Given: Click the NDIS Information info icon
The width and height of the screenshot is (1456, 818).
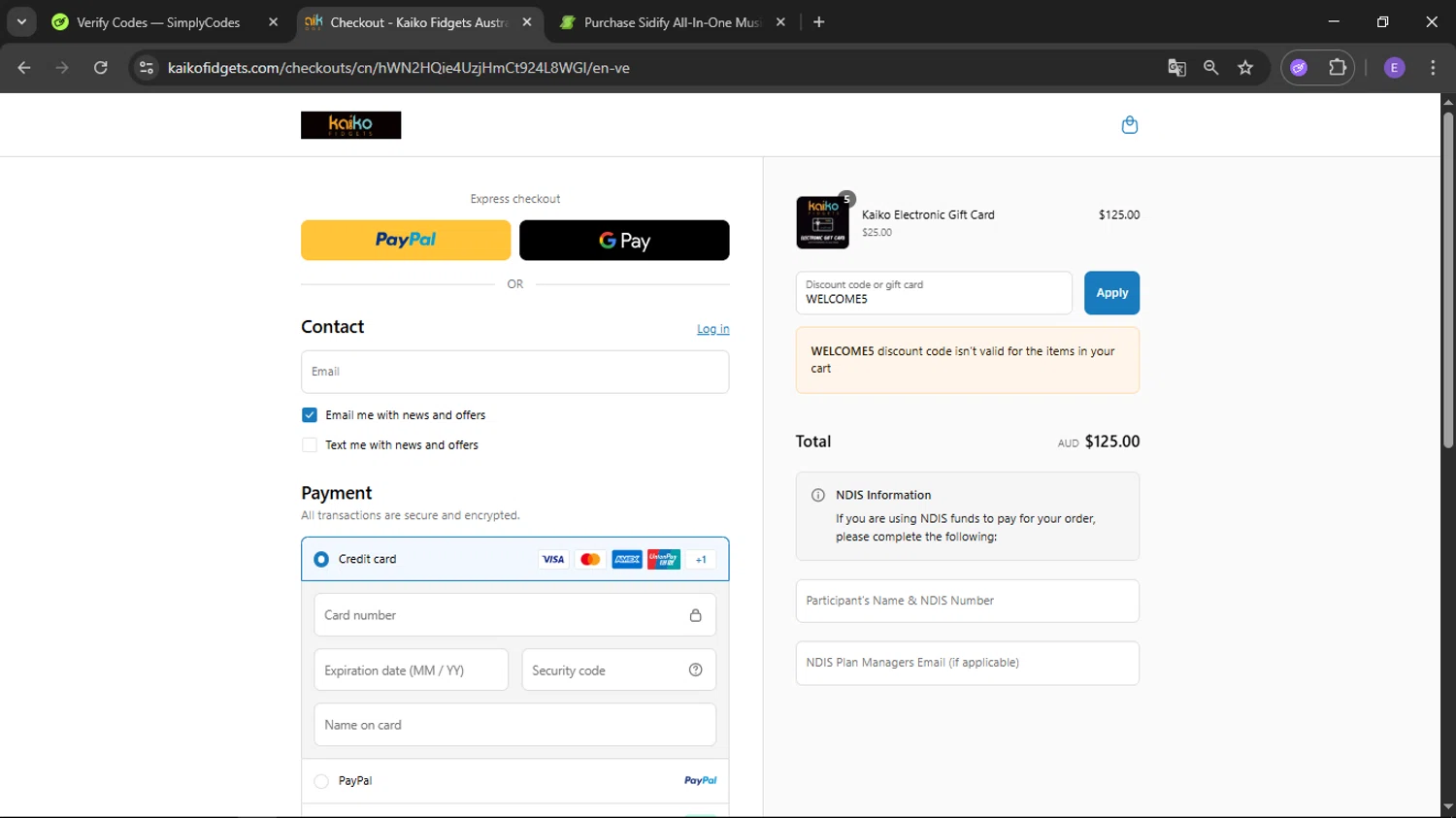Looking at the screenshot, I should pos(817,495).
